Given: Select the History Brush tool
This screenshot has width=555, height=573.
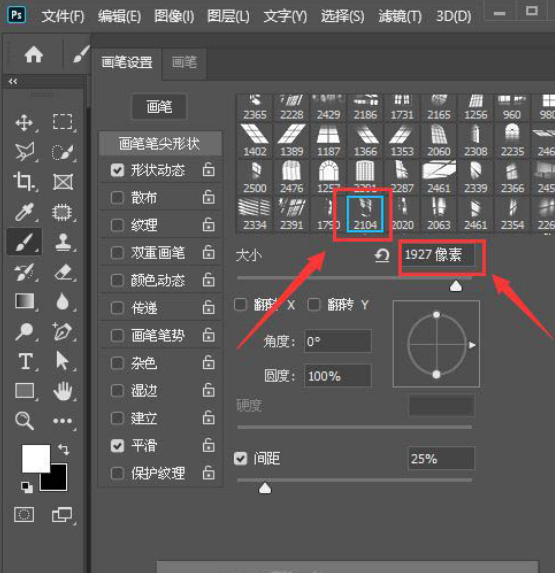Looking at the screenshot, I should pyautogui.click(x=24, y=272).
